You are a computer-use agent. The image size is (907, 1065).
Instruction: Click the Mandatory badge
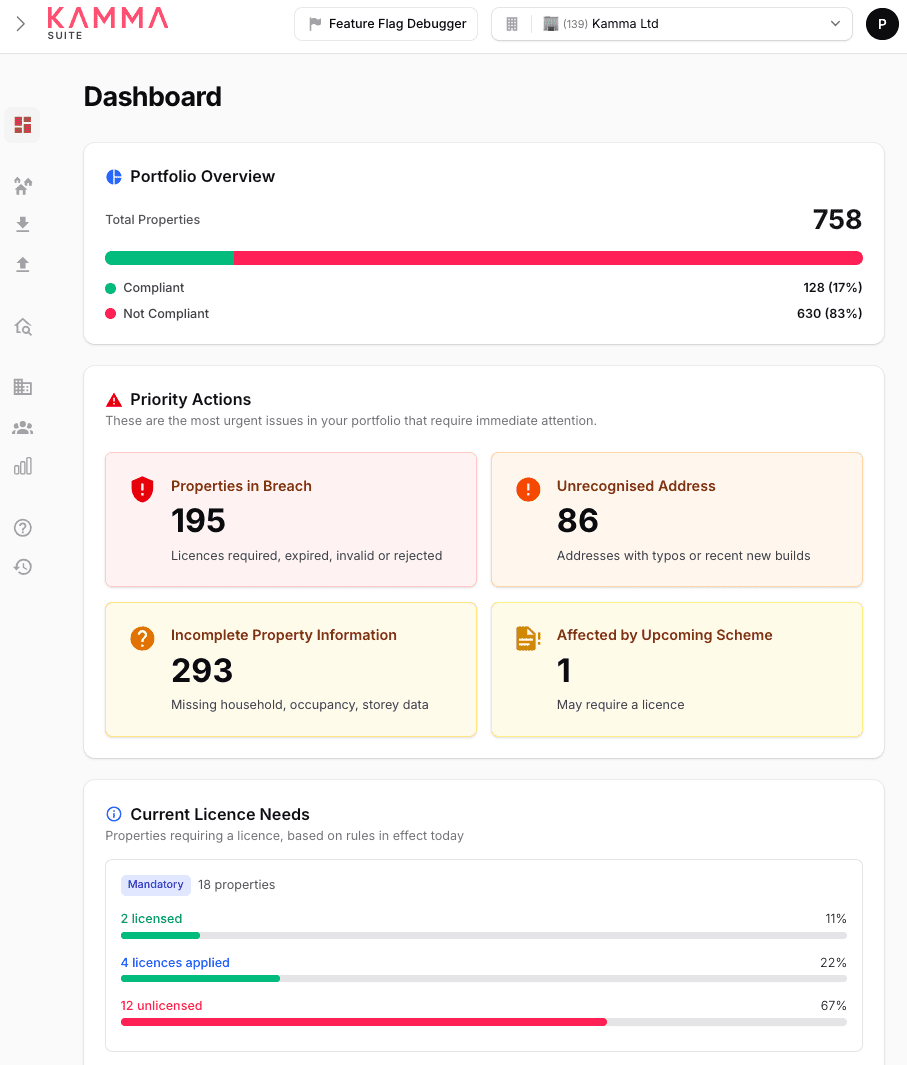(156, 884)
